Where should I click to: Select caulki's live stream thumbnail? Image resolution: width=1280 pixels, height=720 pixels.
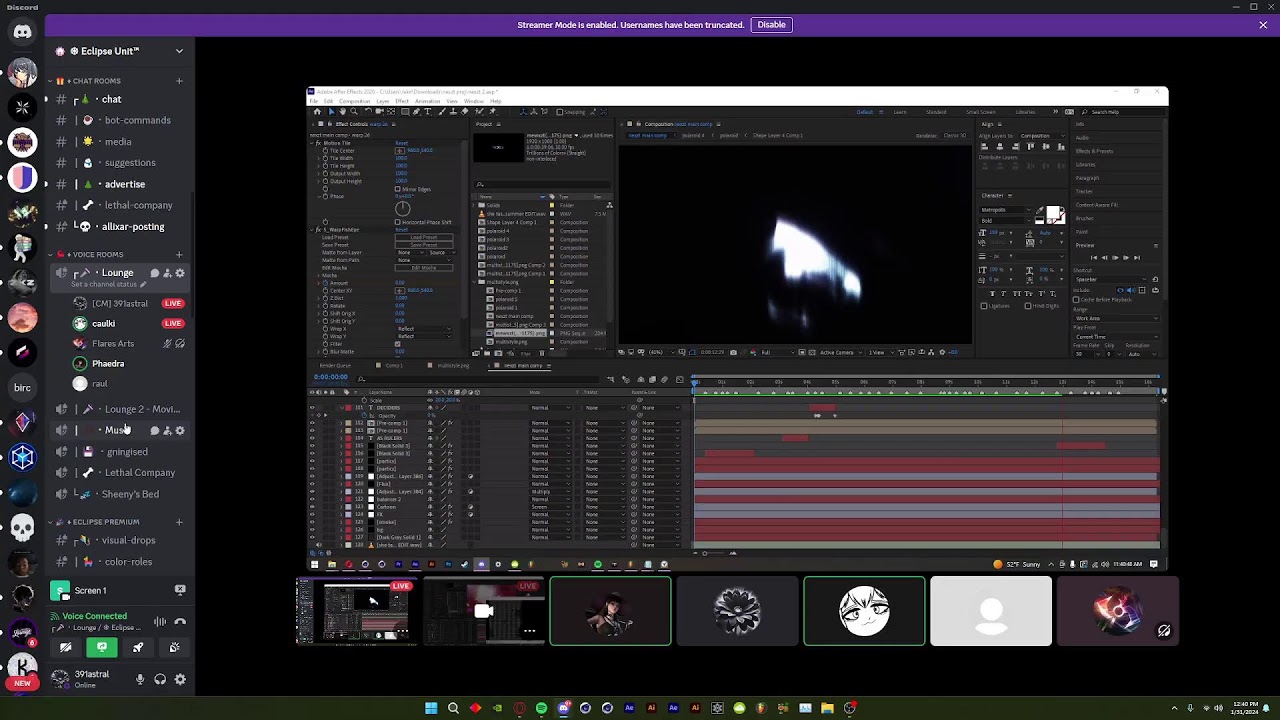pyautogui.click(x=484, y=611)
